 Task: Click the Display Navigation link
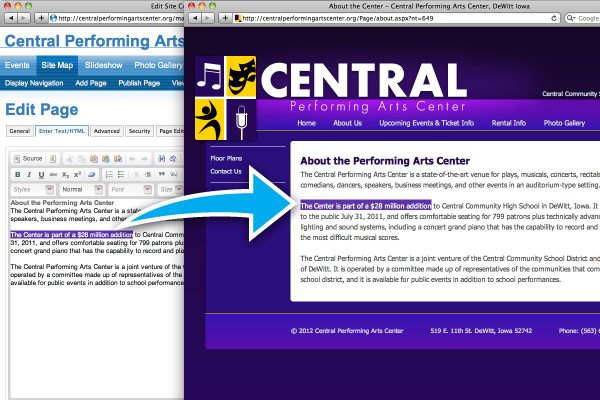point(34,83)
